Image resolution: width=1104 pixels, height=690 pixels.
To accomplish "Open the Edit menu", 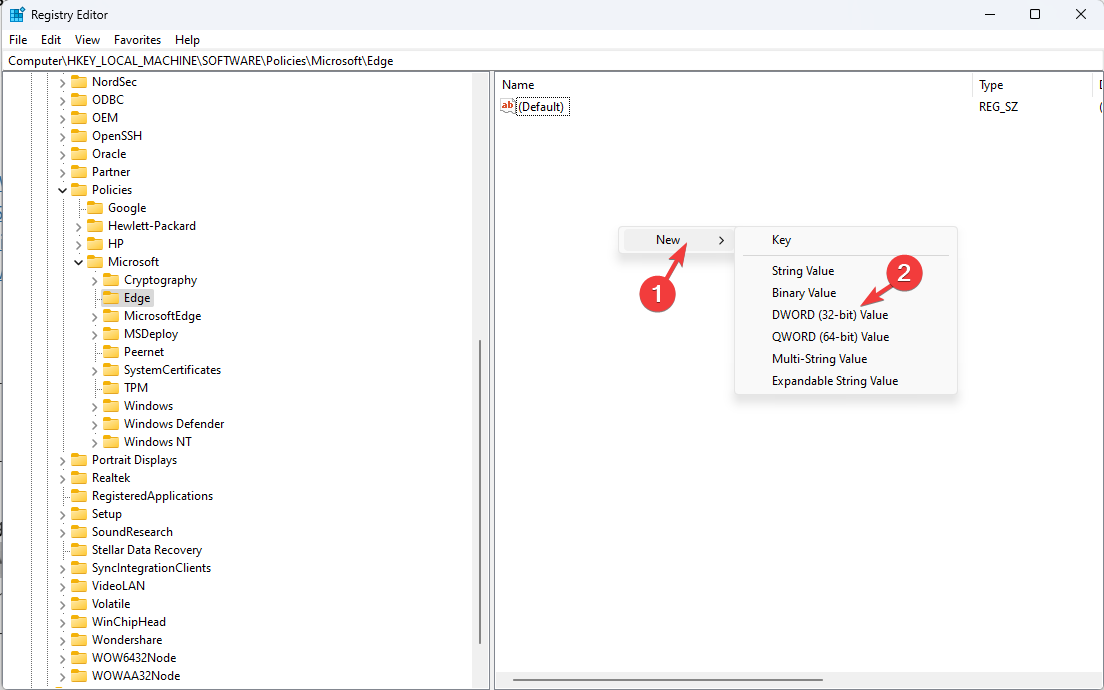I will pos(51,40).
